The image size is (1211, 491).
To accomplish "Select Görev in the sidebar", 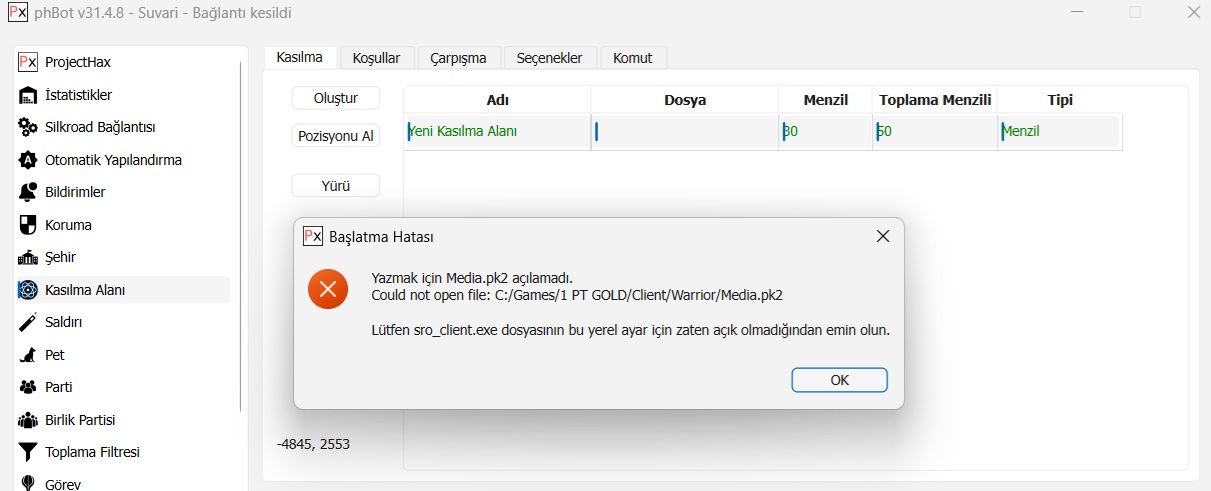I will (x=124, y=483).
